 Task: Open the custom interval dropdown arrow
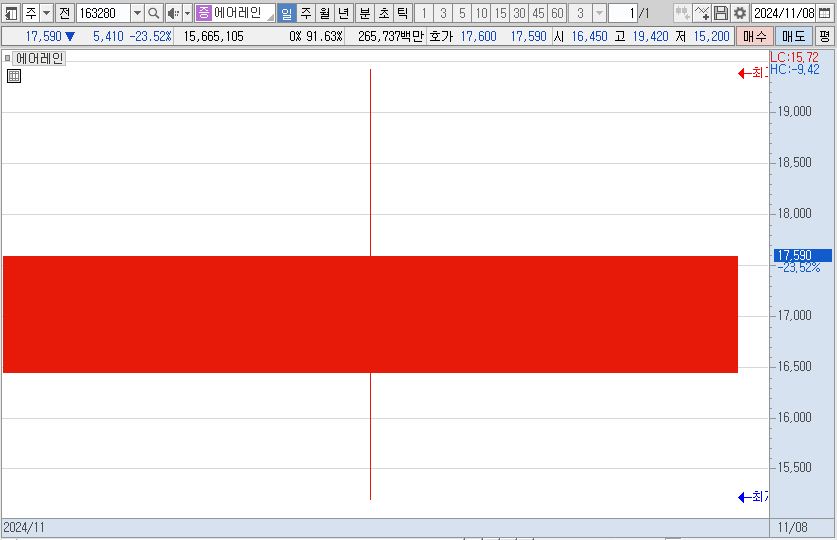(x=599, y=13)
